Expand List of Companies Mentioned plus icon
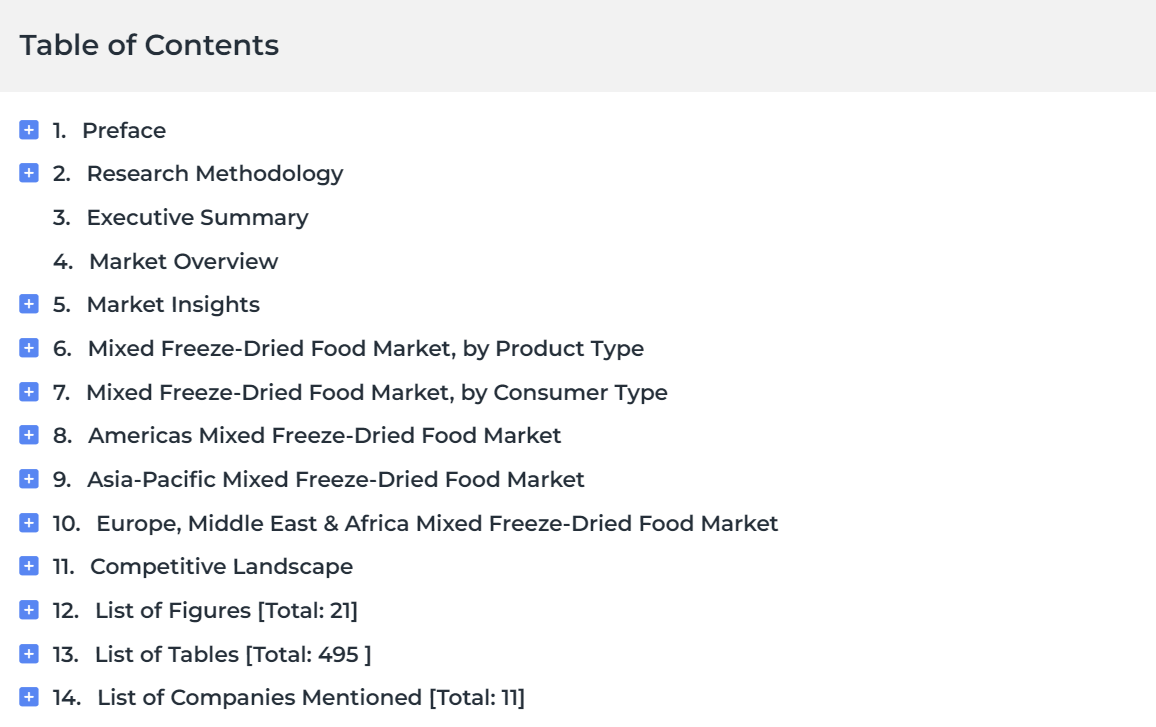The image size is (1156, 727). (x=29, y=697)
